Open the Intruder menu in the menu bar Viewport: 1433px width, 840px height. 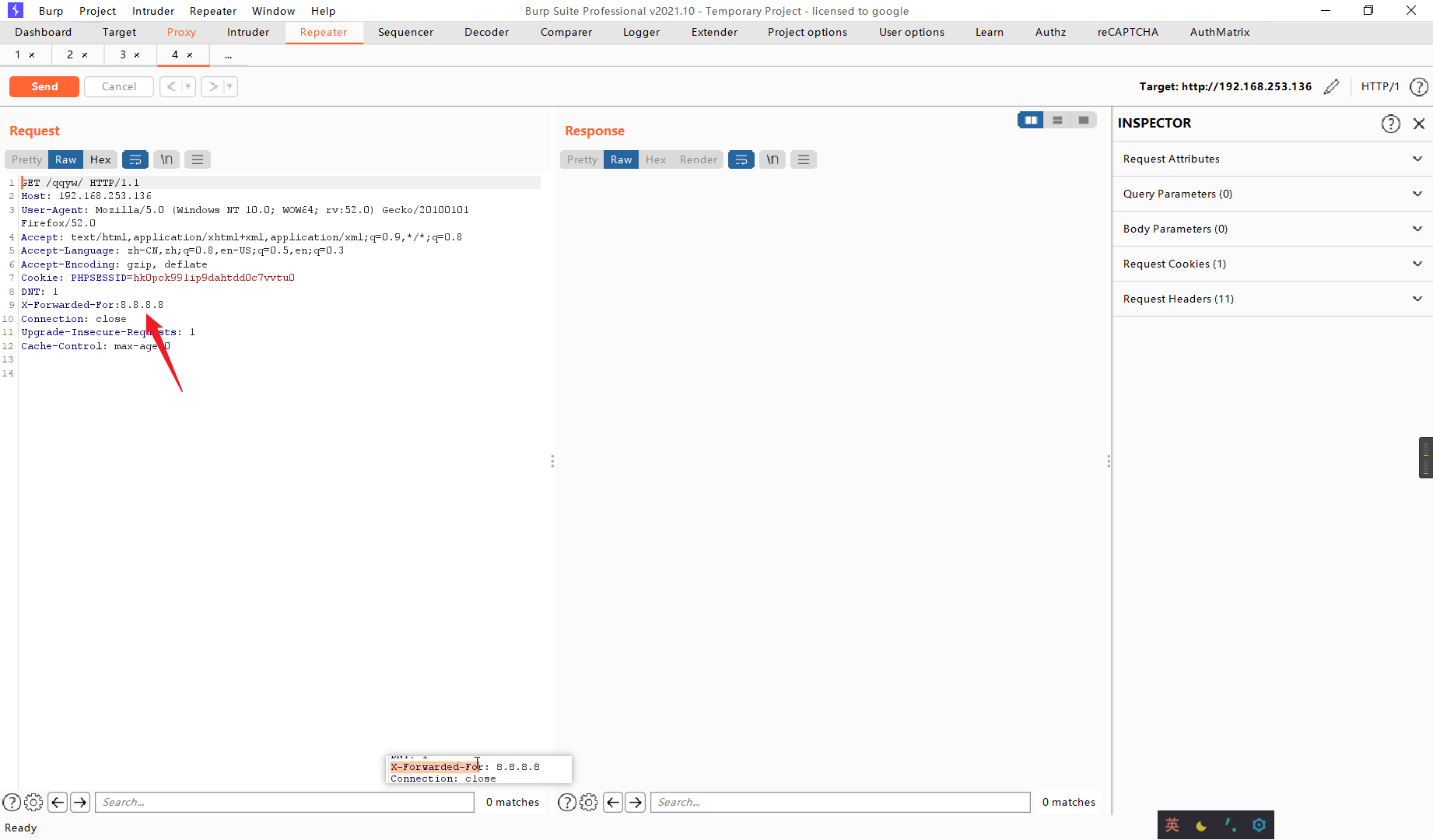(x=152, y=10)
